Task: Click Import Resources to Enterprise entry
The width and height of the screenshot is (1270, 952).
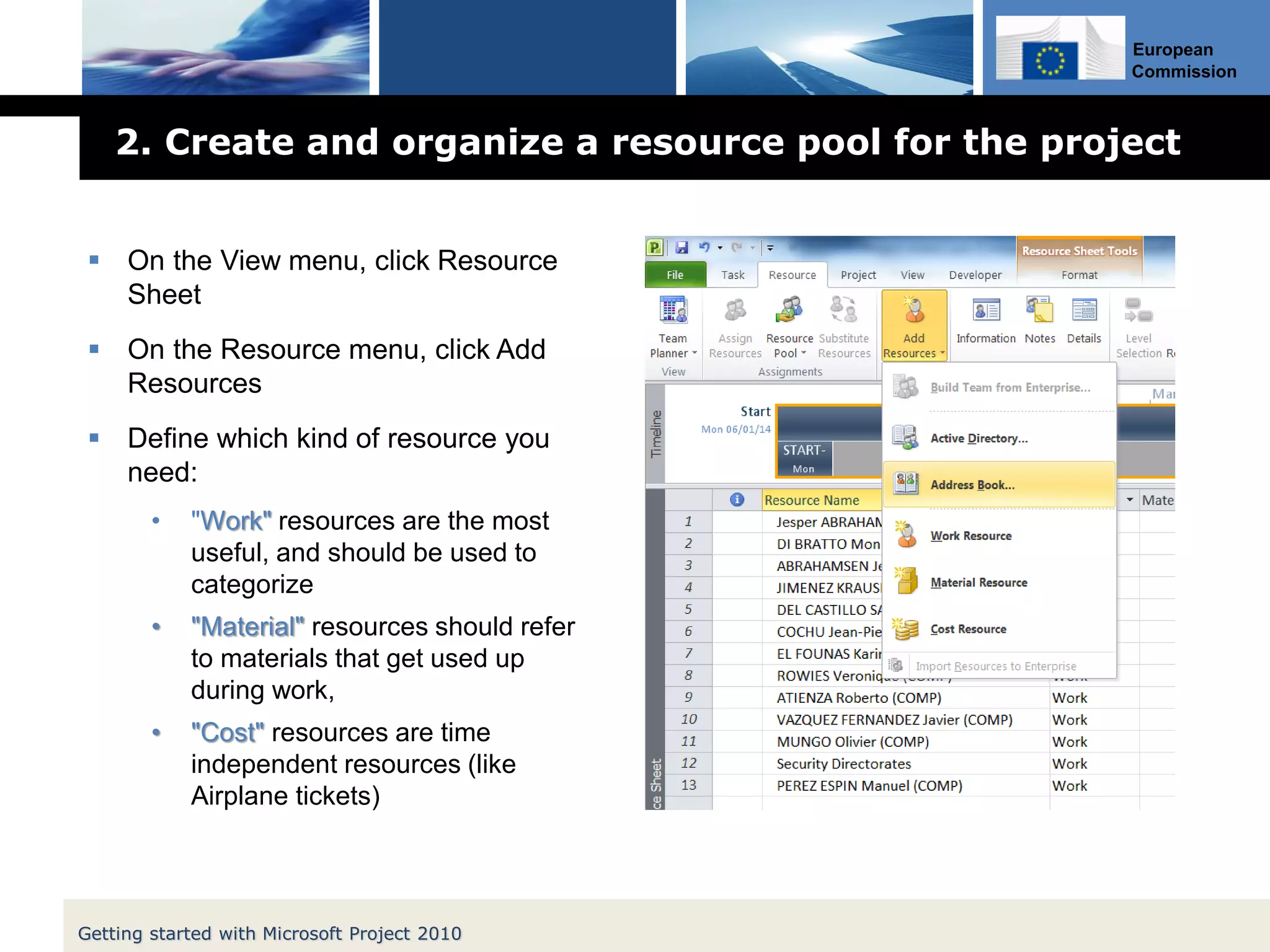Action: point(999,666)
